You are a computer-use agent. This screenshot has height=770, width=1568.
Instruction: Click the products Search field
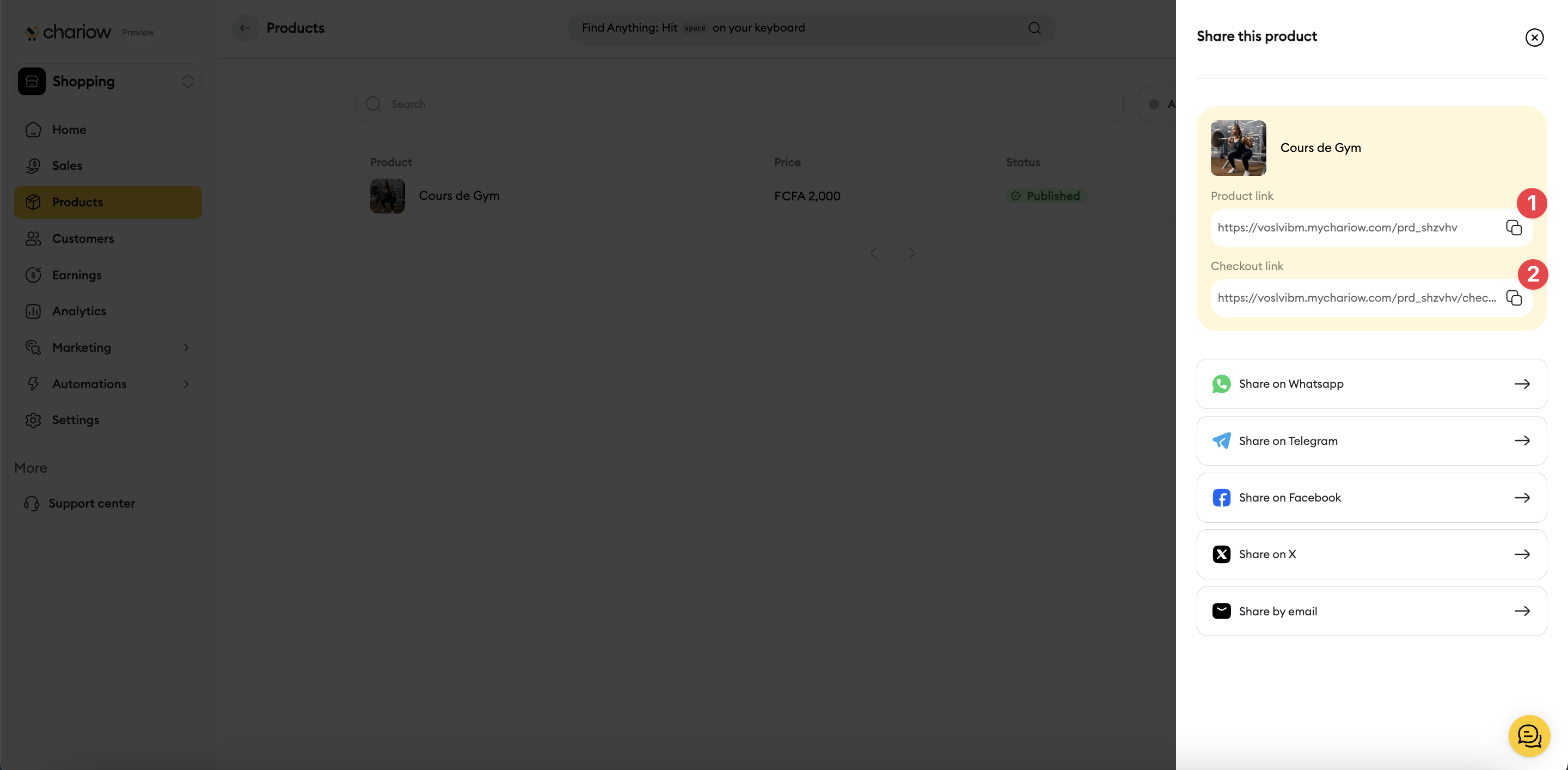pyautogui.click(x=739, y=104)
